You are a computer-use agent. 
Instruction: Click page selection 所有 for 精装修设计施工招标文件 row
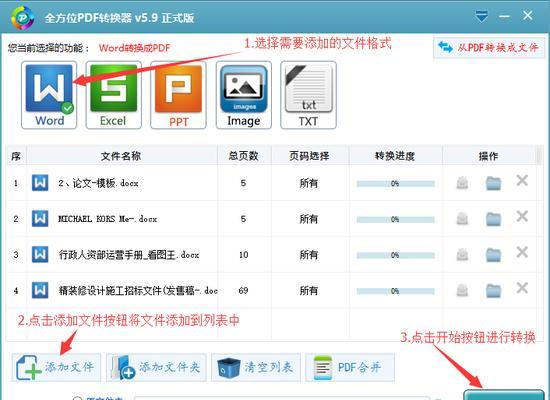[309, 291]
